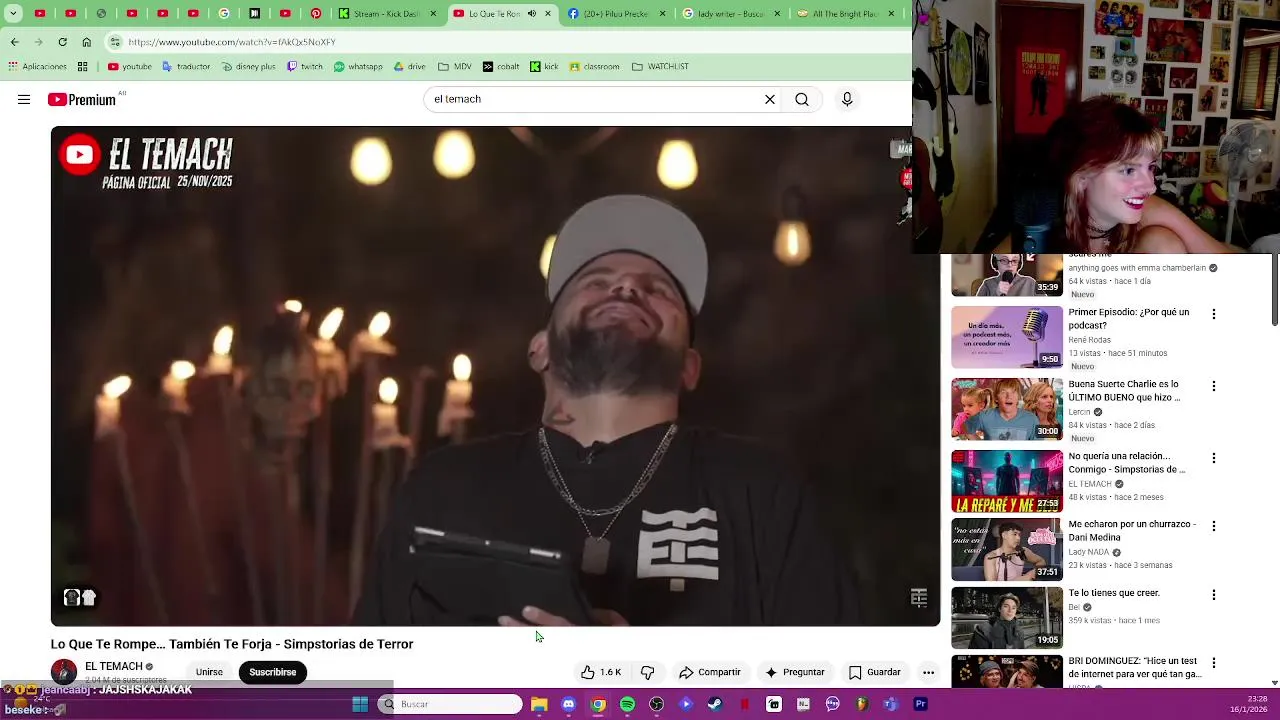Open File Explorer from the taskbar
The height and width of the screenshot is (720, 1280).
(x=539, y=704)
